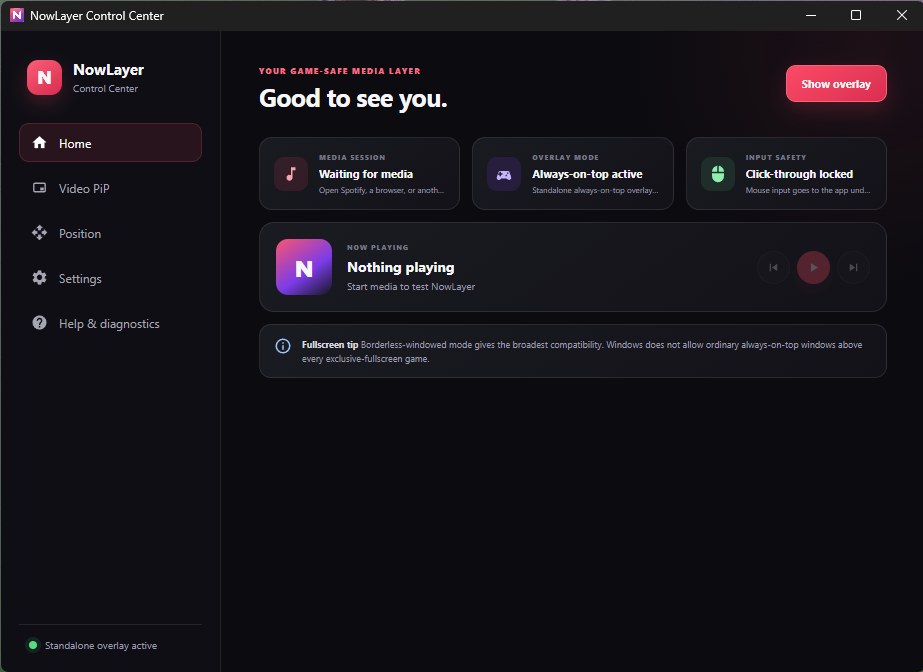This screenshot has height=672, width=923.
Task: Maximize the NowLayer Control Center window
Action: [x=856, y=15]
